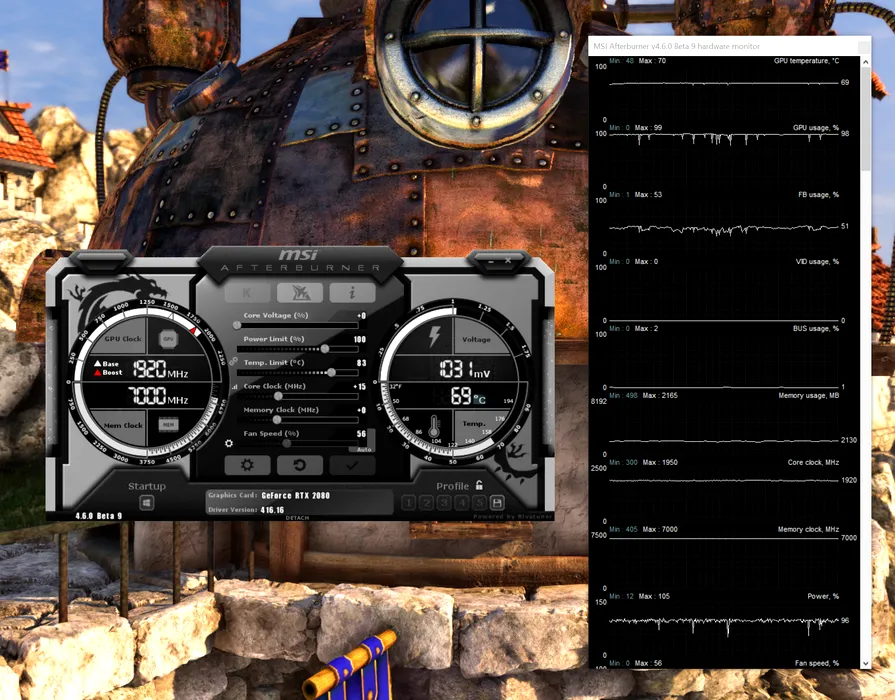Select profile slot 2
895x700 pixels.
tap(426, 503)
